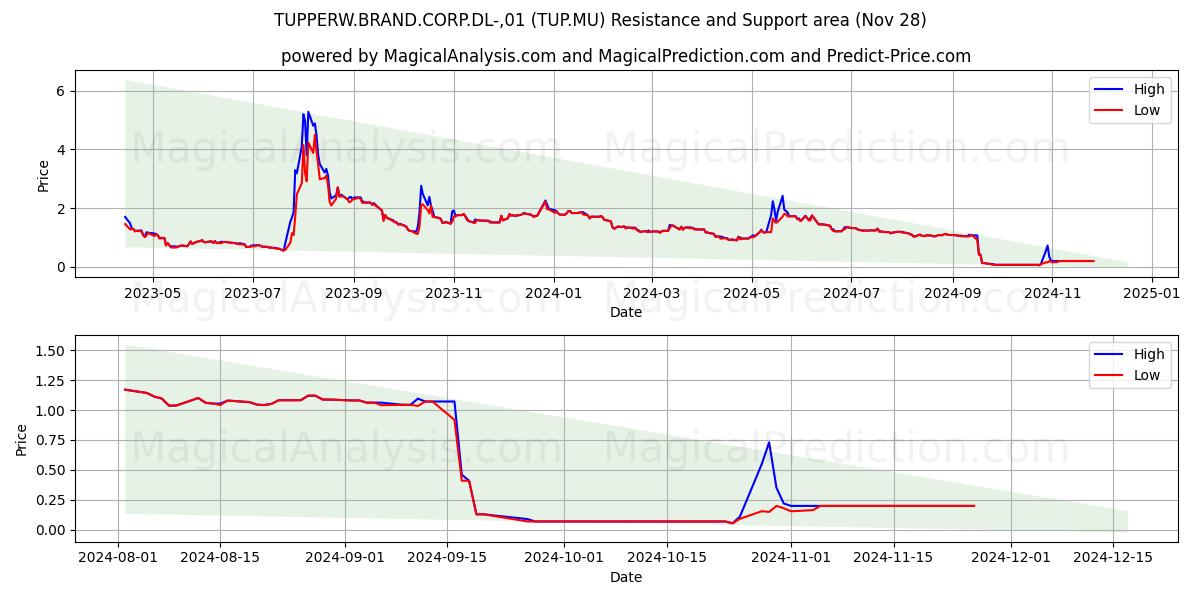Screen dimensions: 1200x600
Task: Click the y-axis value 0.75 on bottom chart
Action: (50, 441)
